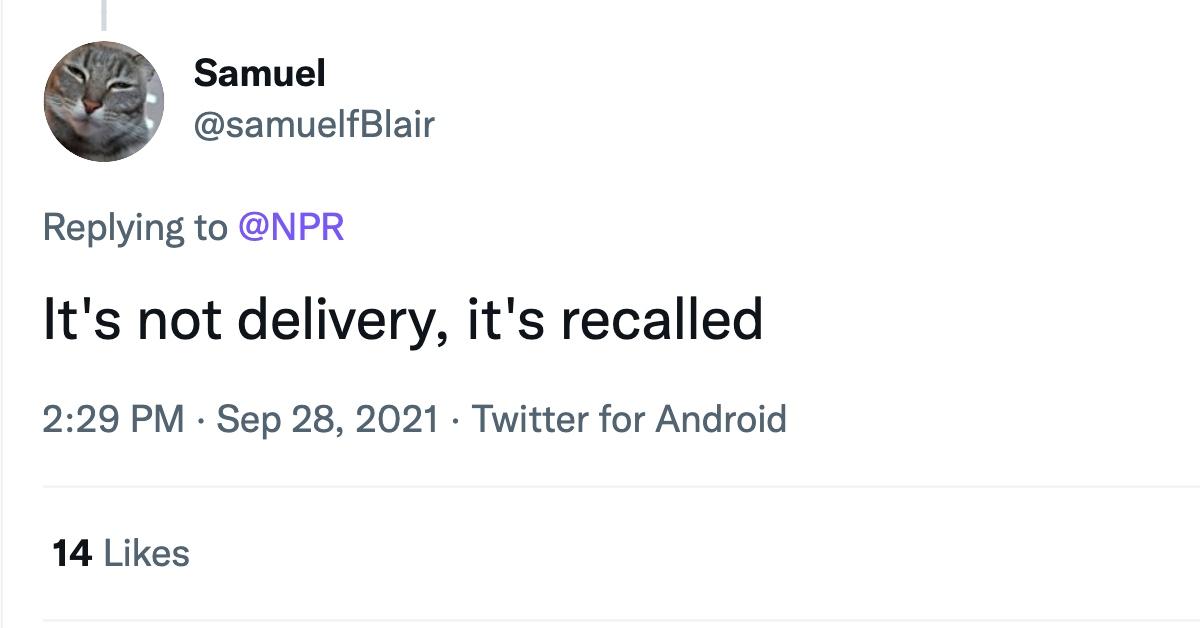Click the year 2021 in the date
Screen dimensions: 1200x628
pos(398,418)
